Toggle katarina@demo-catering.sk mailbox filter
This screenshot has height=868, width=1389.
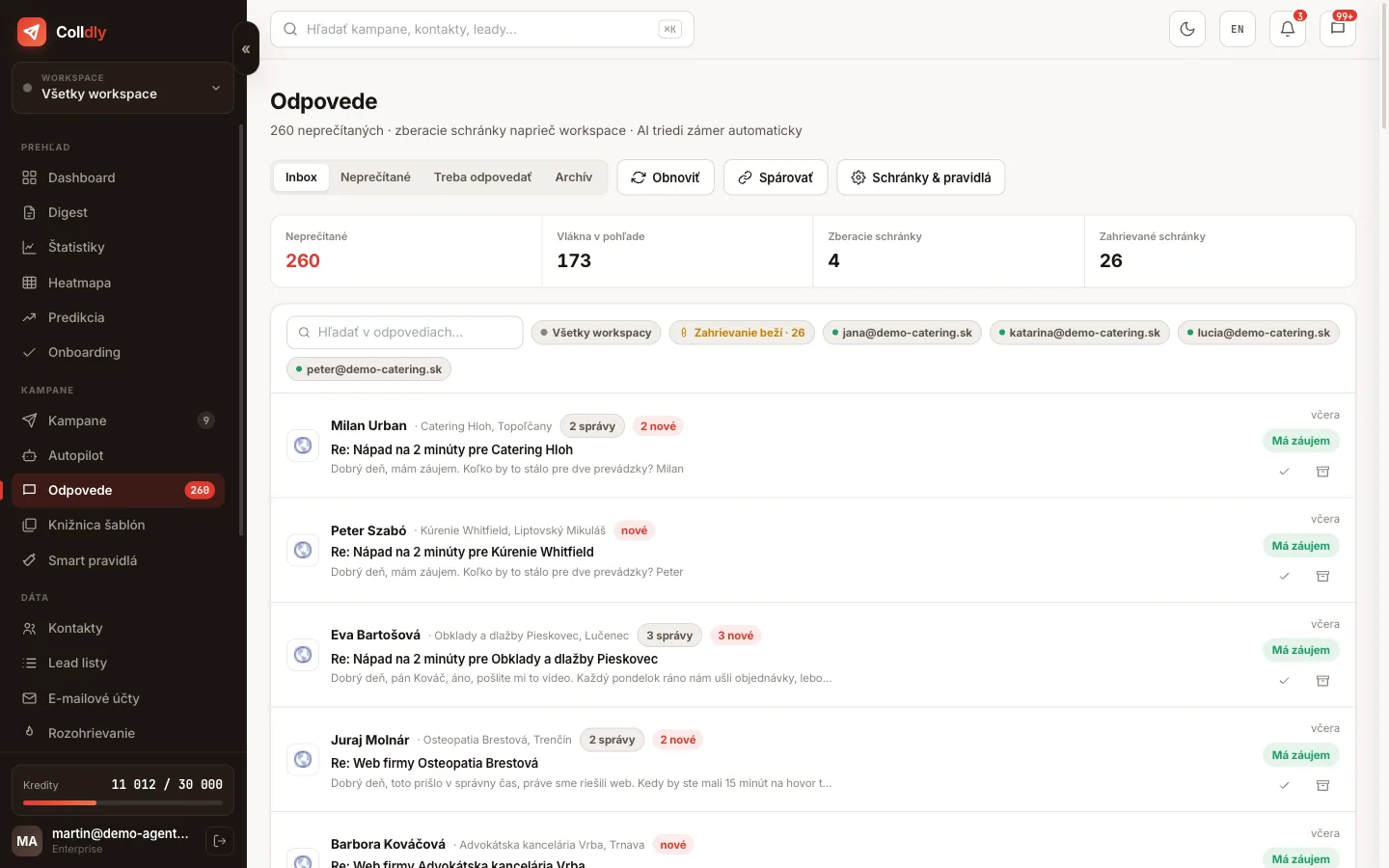[1079, 333]
